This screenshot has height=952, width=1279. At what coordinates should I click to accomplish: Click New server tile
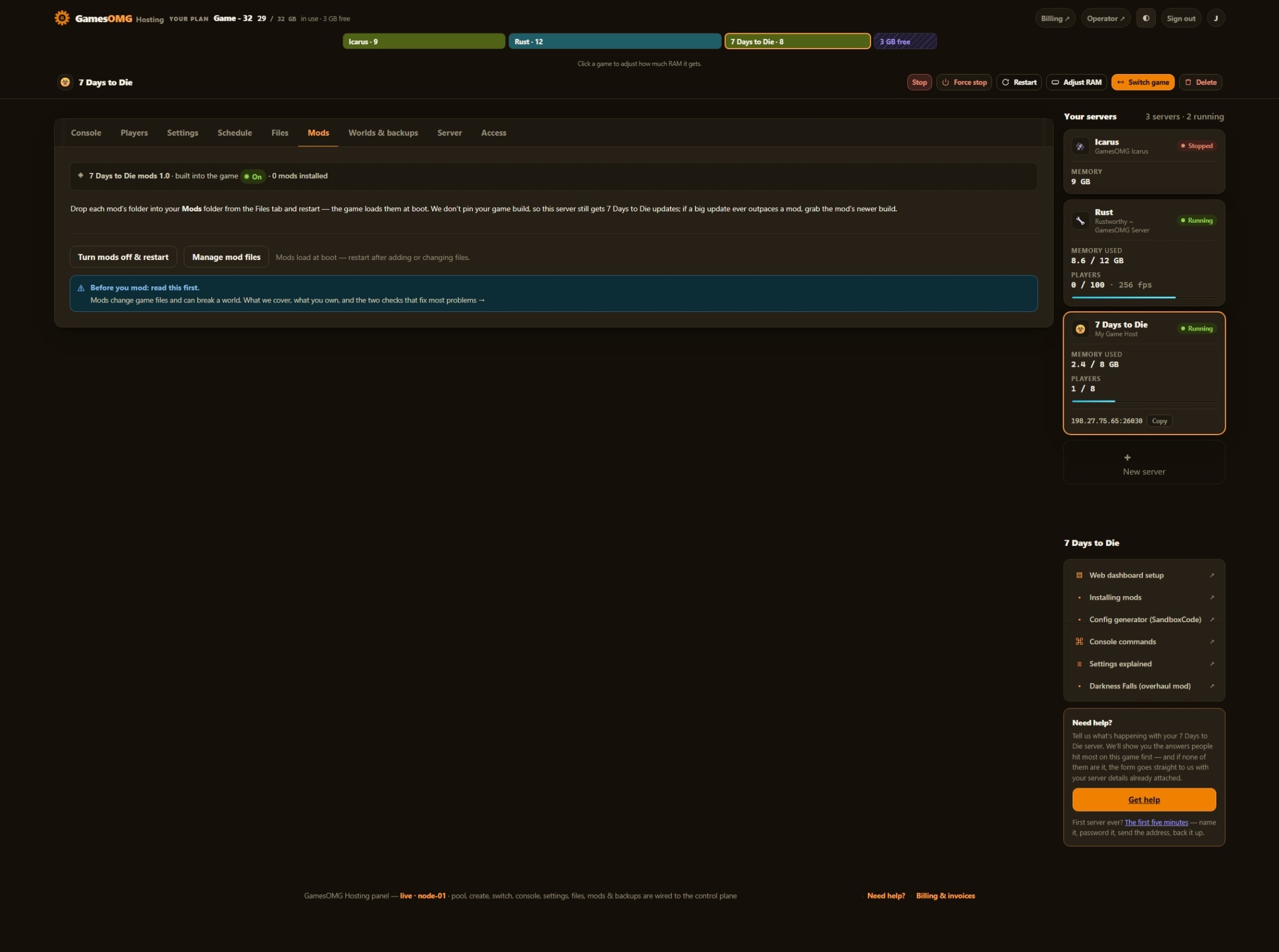point(1143,463)
